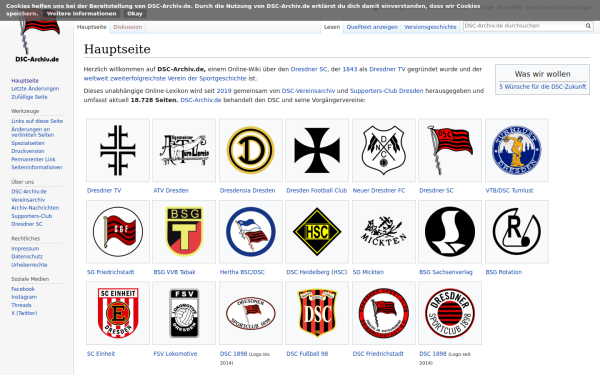Open the Threads social link

(x=21, y=305)
